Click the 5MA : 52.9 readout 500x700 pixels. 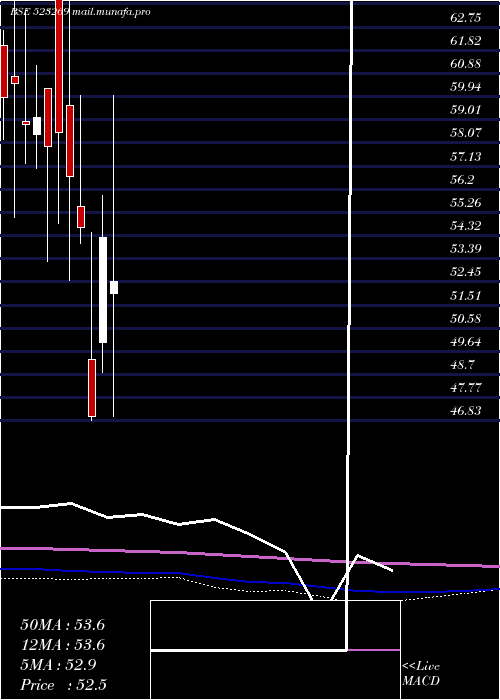pos(58,665)
